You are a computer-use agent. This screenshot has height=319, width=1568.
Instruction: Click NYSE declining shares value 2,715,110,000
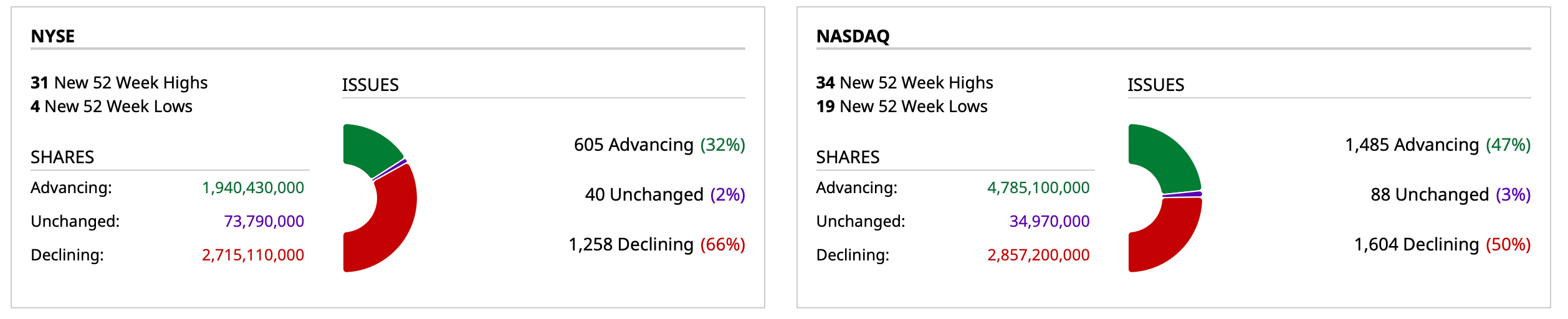tap(253, 255)
